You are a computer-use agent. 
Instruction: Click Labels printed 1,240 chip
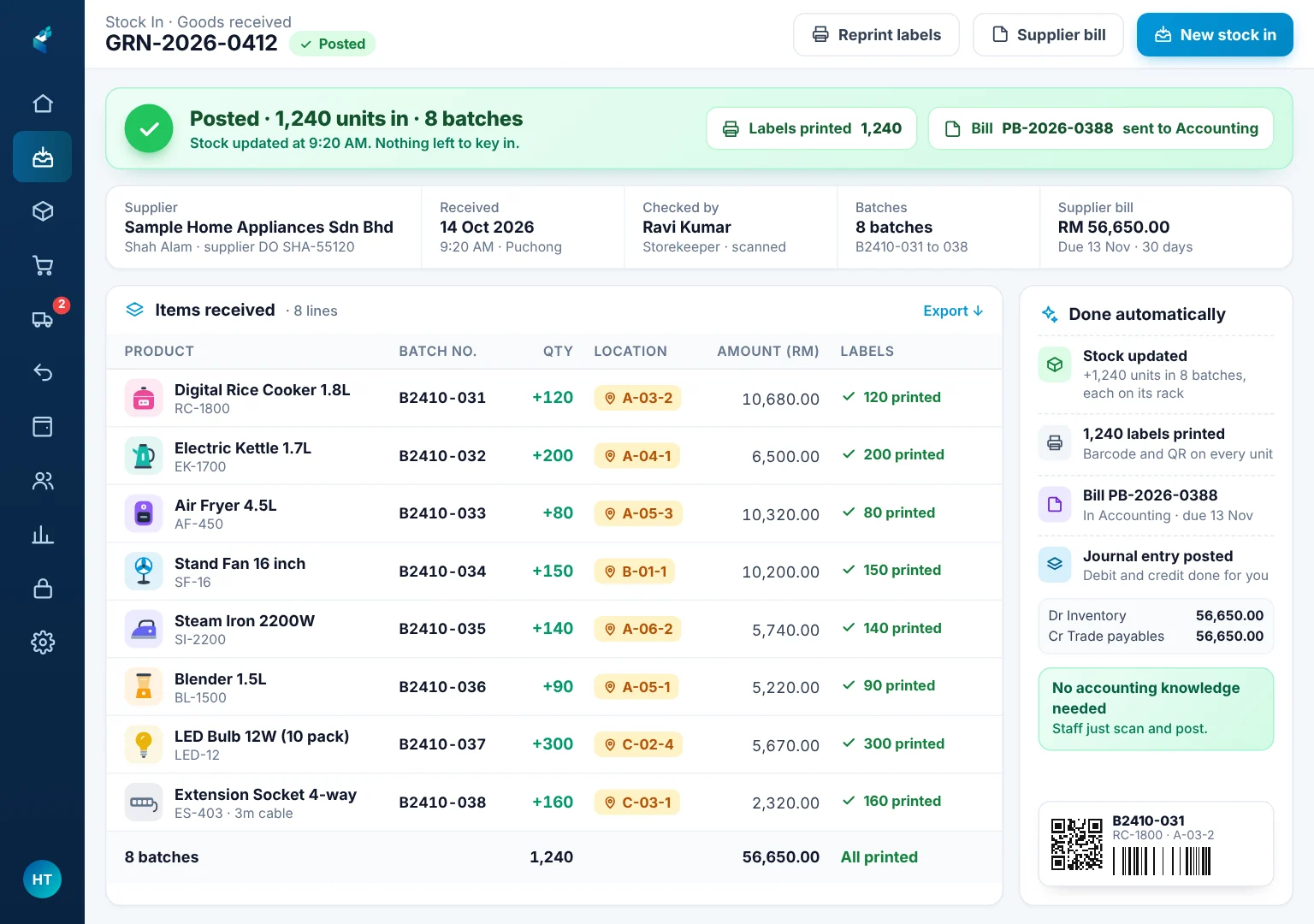[811, 128]
